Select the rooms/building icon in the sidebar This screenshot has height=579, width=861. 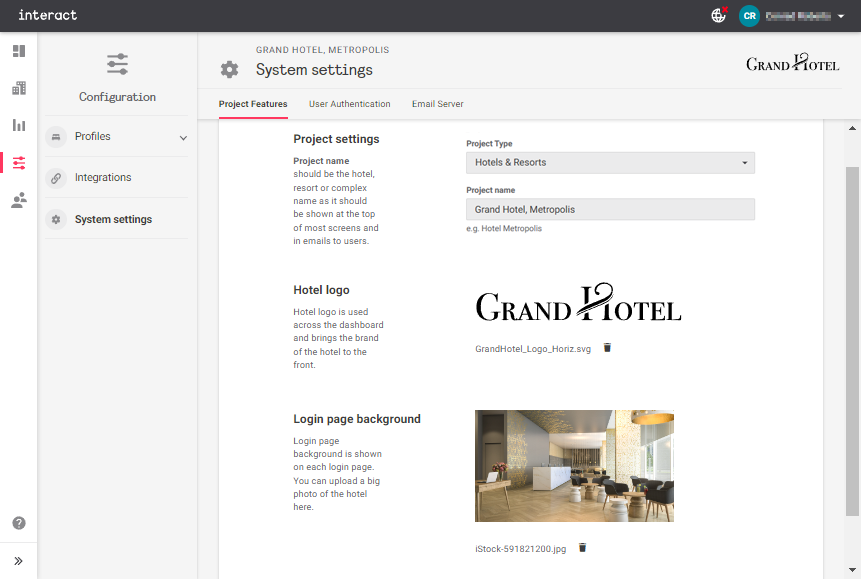(x=18, y=88)
